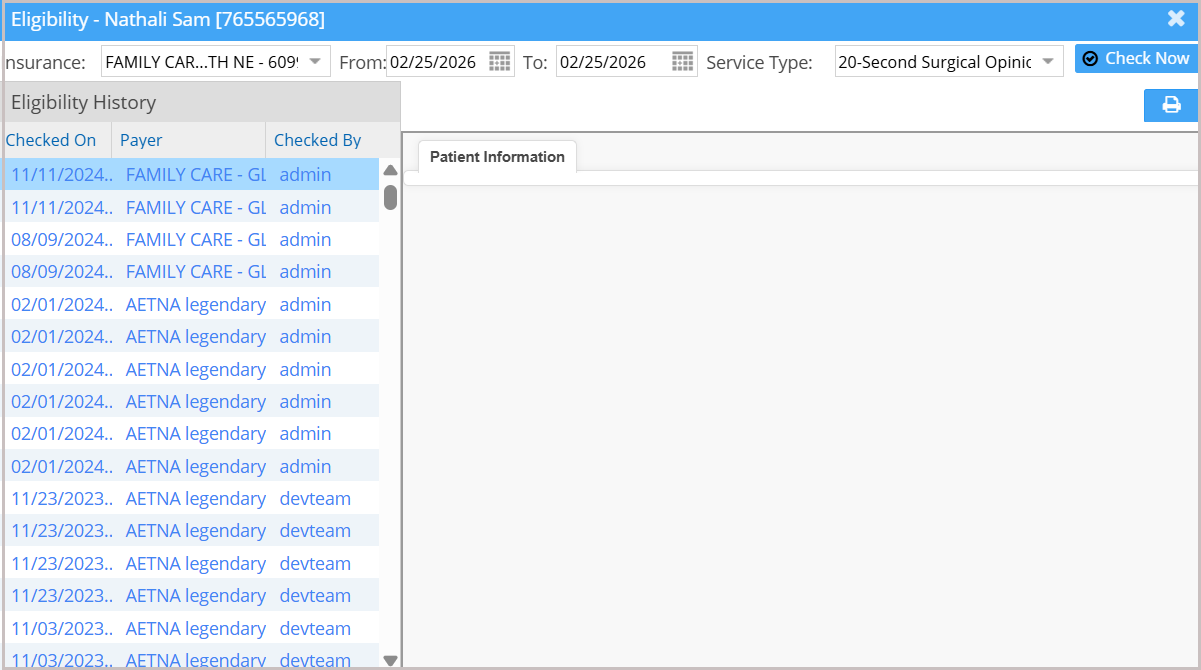Open the To date calendar picker
The height and width of the screenshot is (670, 1201).
click(682, 62)
